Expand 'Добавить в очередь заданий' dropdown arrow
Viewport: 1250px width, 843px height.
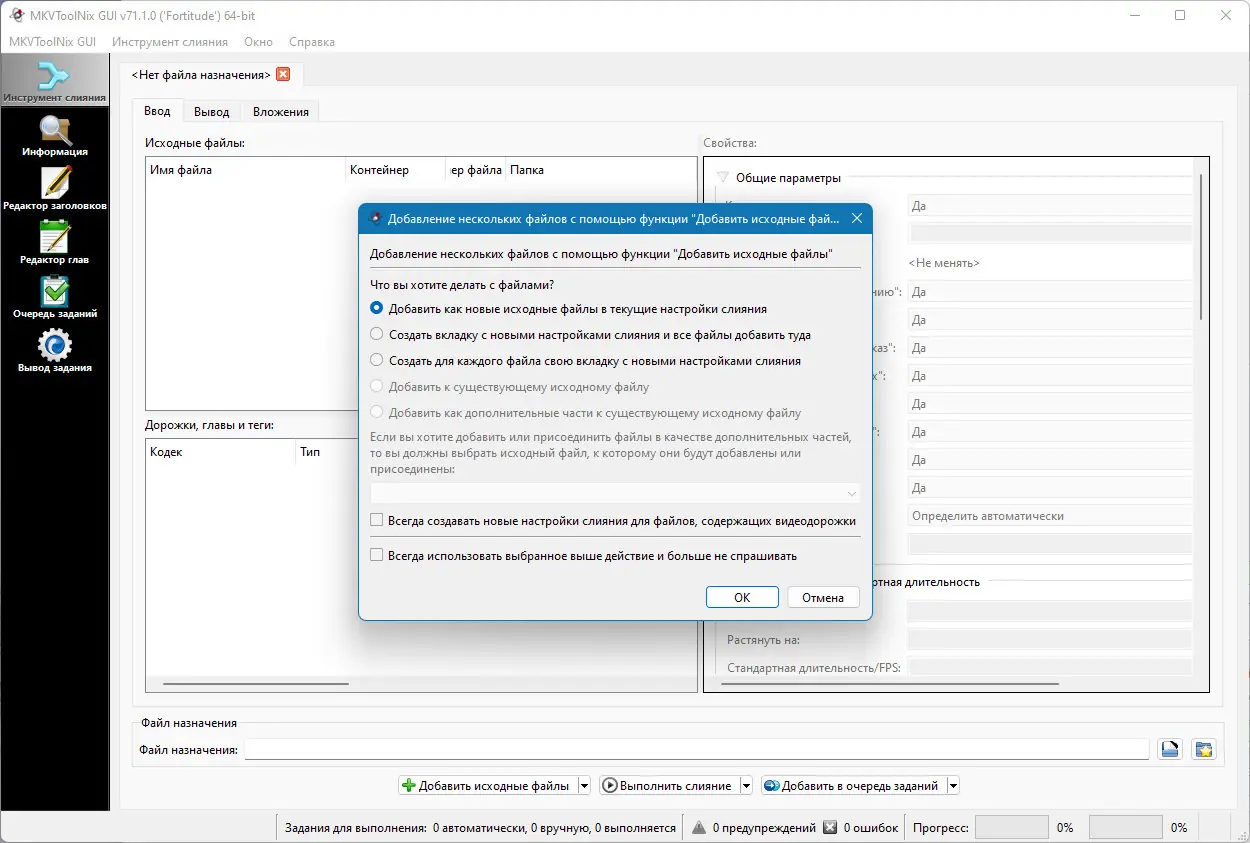(x=953, y=785)
